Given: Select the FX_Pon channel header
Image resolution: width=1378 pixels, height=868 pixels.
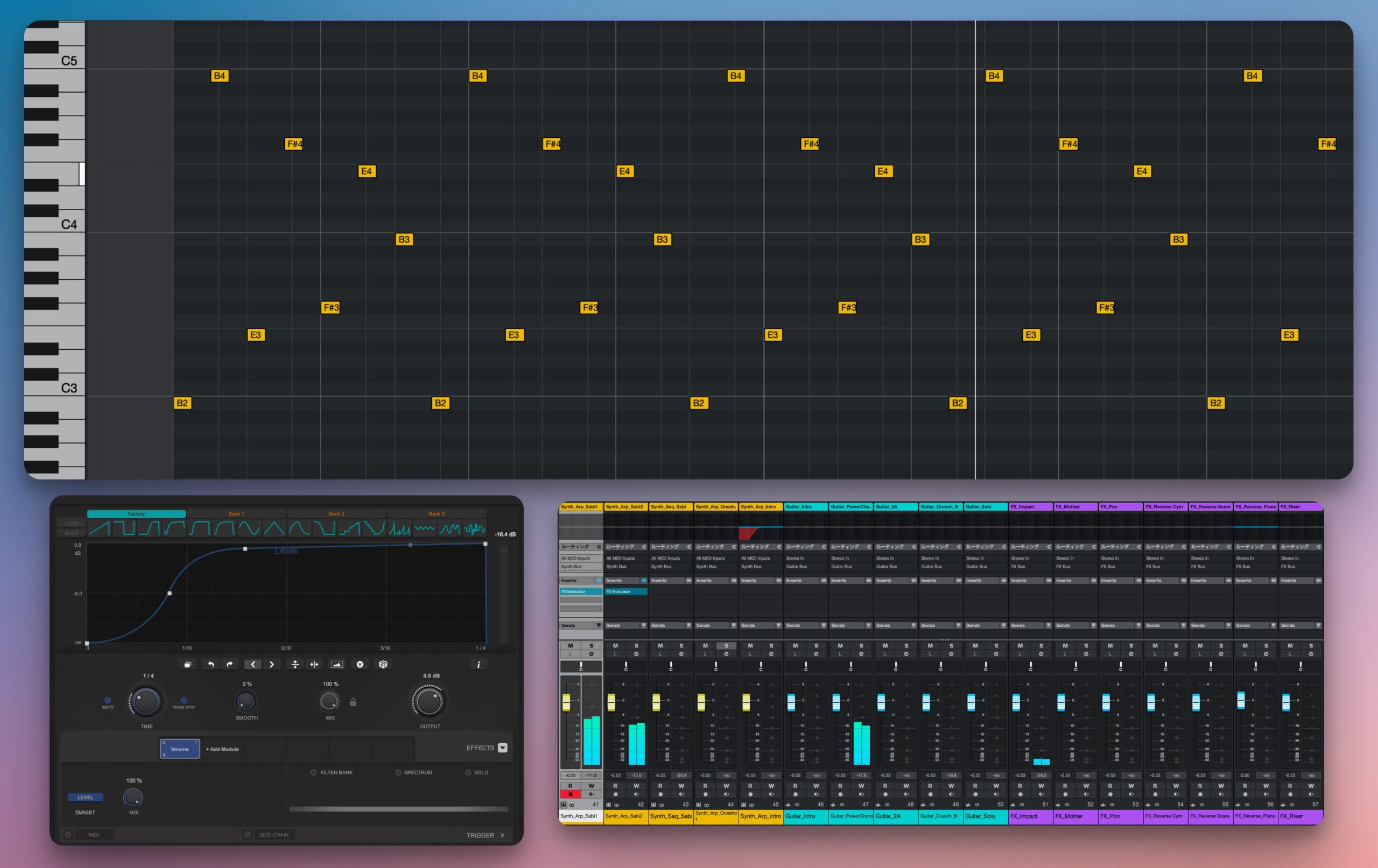Looking at the screenshot, I should point(1120,507).
